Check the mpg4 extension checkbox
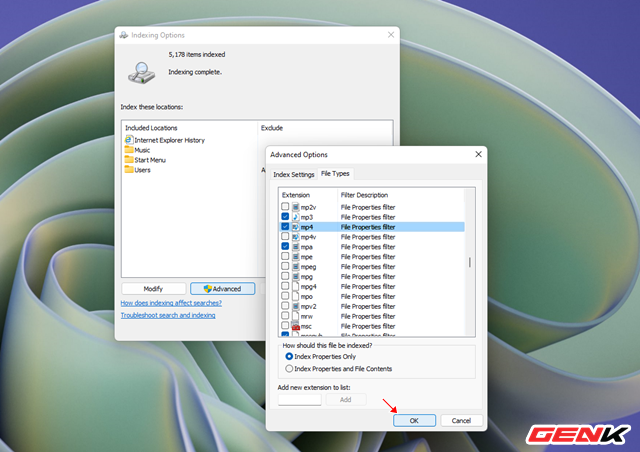Viewport: 640px width, 452px height. pyautogui.click(x=285, y=286)
